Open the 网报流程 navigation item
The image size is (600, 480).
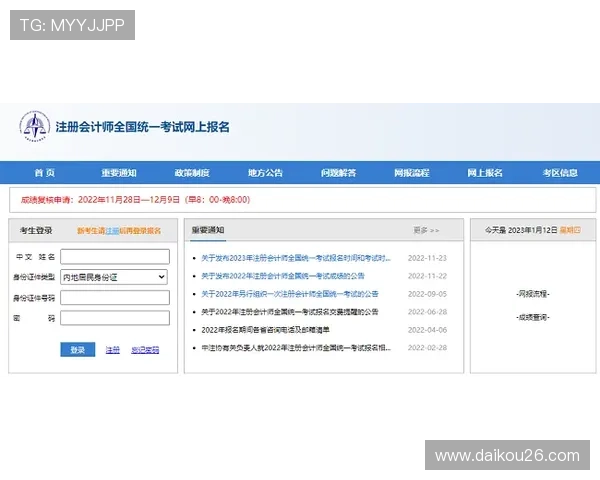pos(412,173)
